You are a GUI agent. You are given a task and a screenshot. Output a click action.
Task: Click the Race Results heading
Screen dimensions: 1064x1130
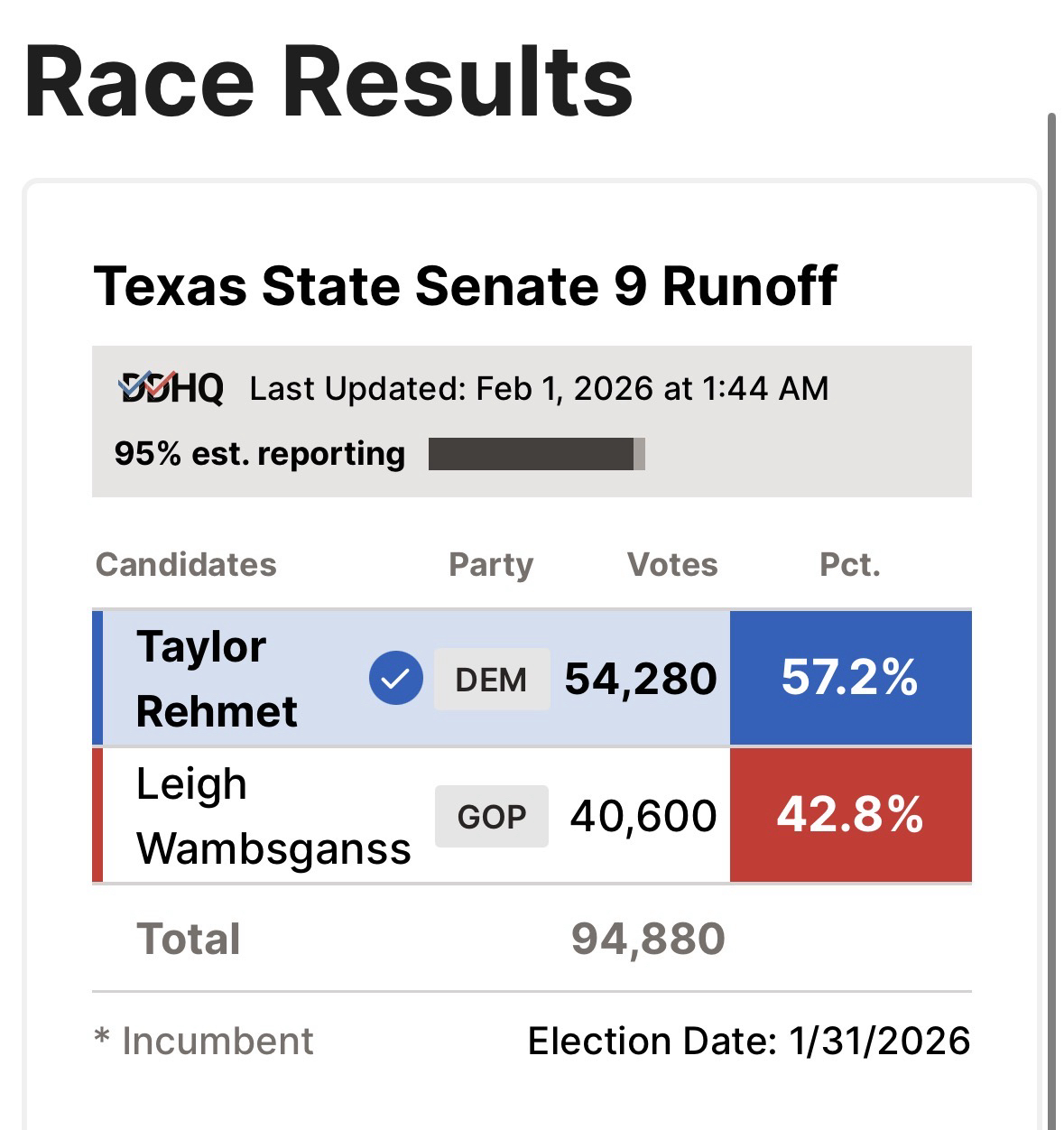(328, 81)
